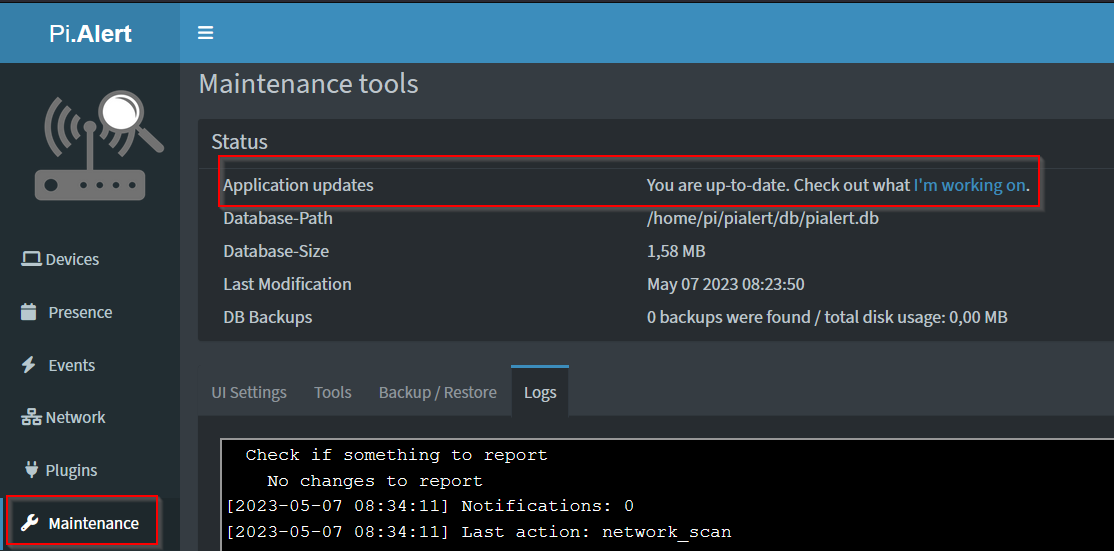Click the laptop icon beside Devices

click(32, 259)
